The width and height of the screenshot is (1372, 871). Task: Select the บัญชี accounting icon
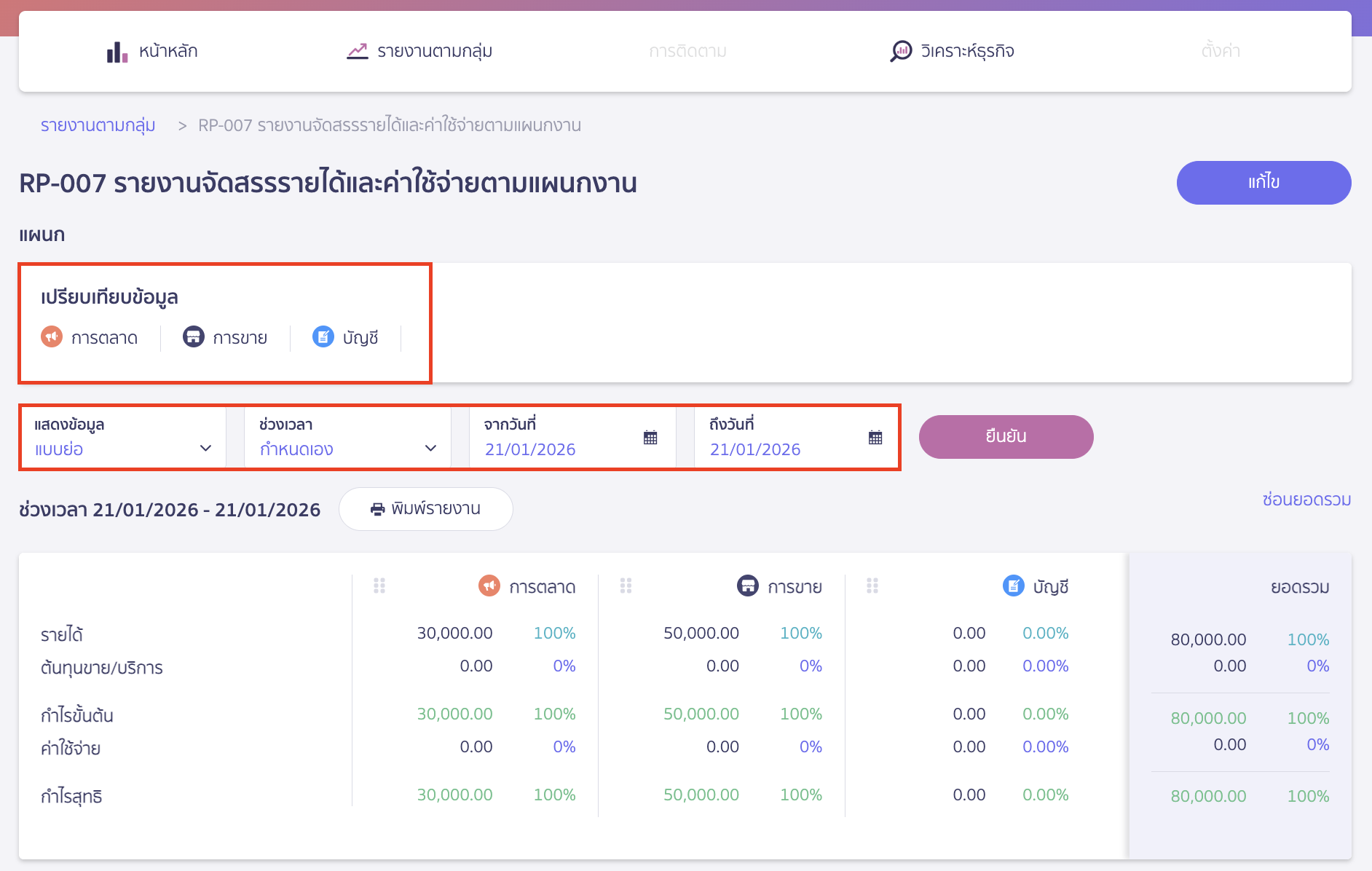(323, 336)
